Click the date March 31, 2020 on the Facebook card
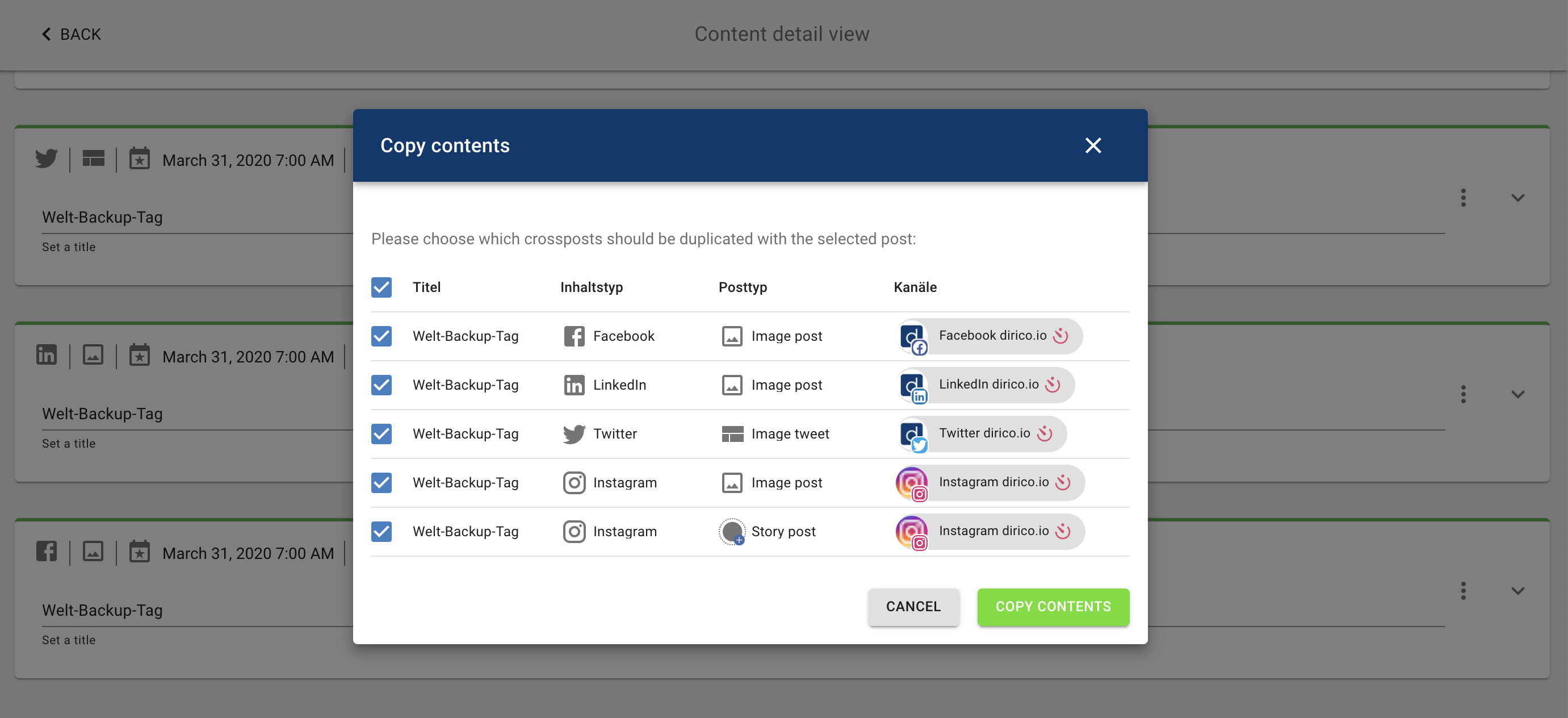The height and width of the screenshot is (718, 1568). pos(248,554)
